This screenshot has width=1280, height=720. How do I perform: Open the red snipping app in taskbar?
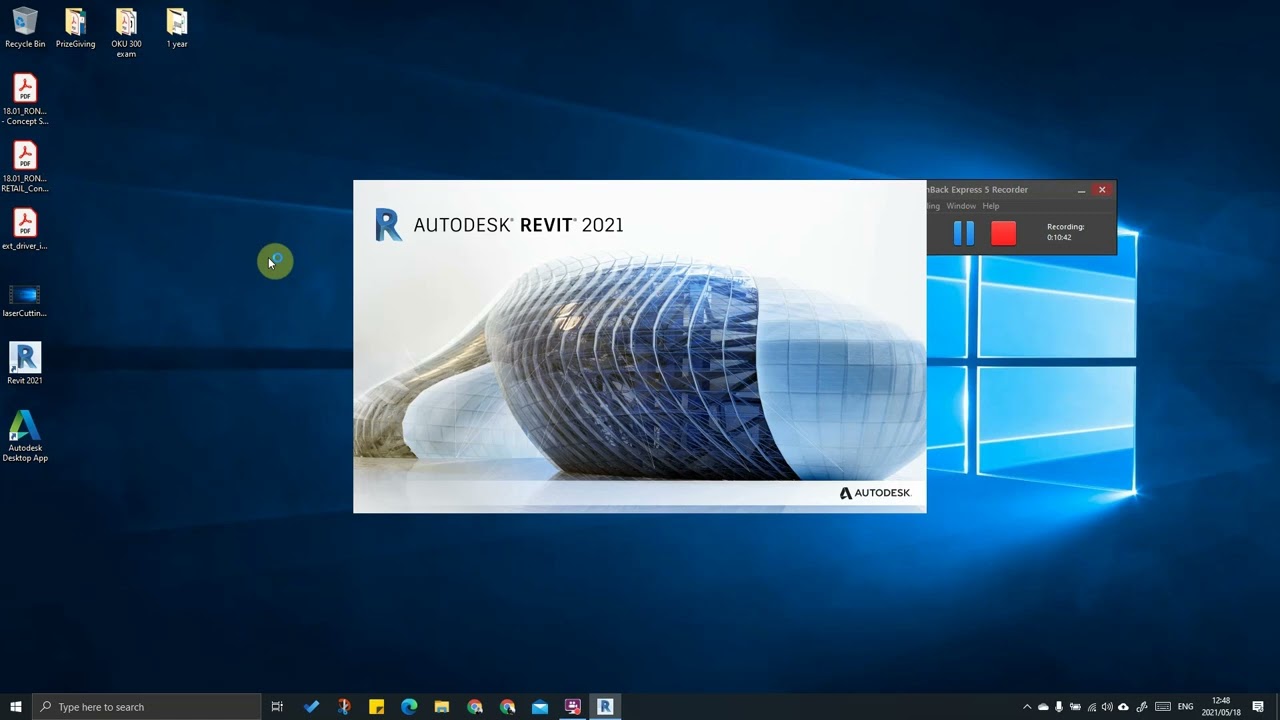[x=344, y=707]
